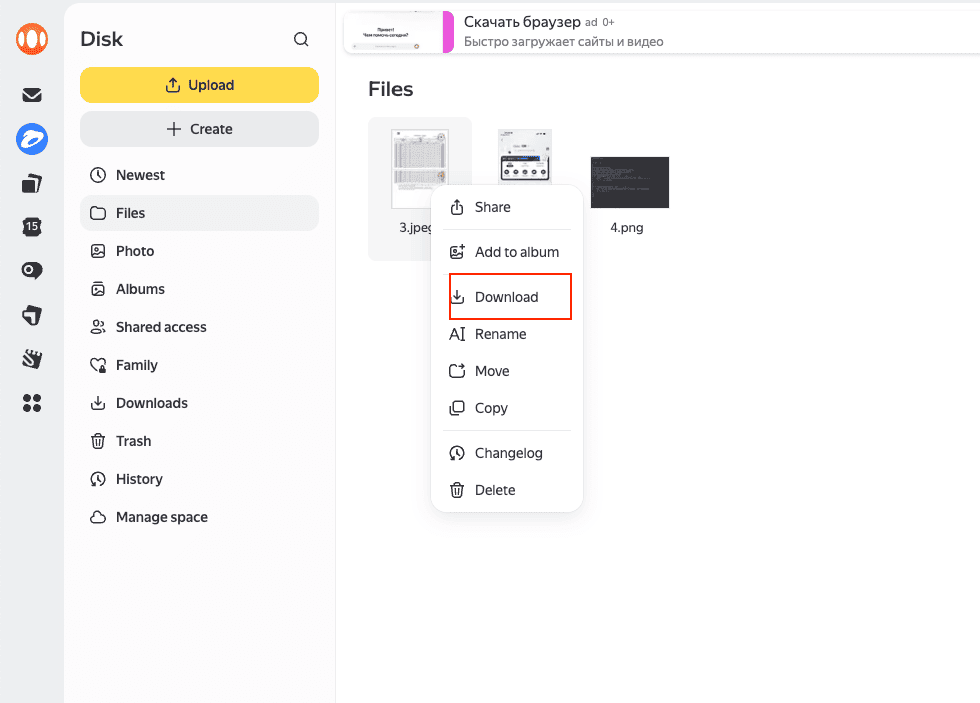The height and width of the screenshot is (703, 980).
Task: Open the search magnifier in the Disk panel
Action: click(x=301, y=39)
